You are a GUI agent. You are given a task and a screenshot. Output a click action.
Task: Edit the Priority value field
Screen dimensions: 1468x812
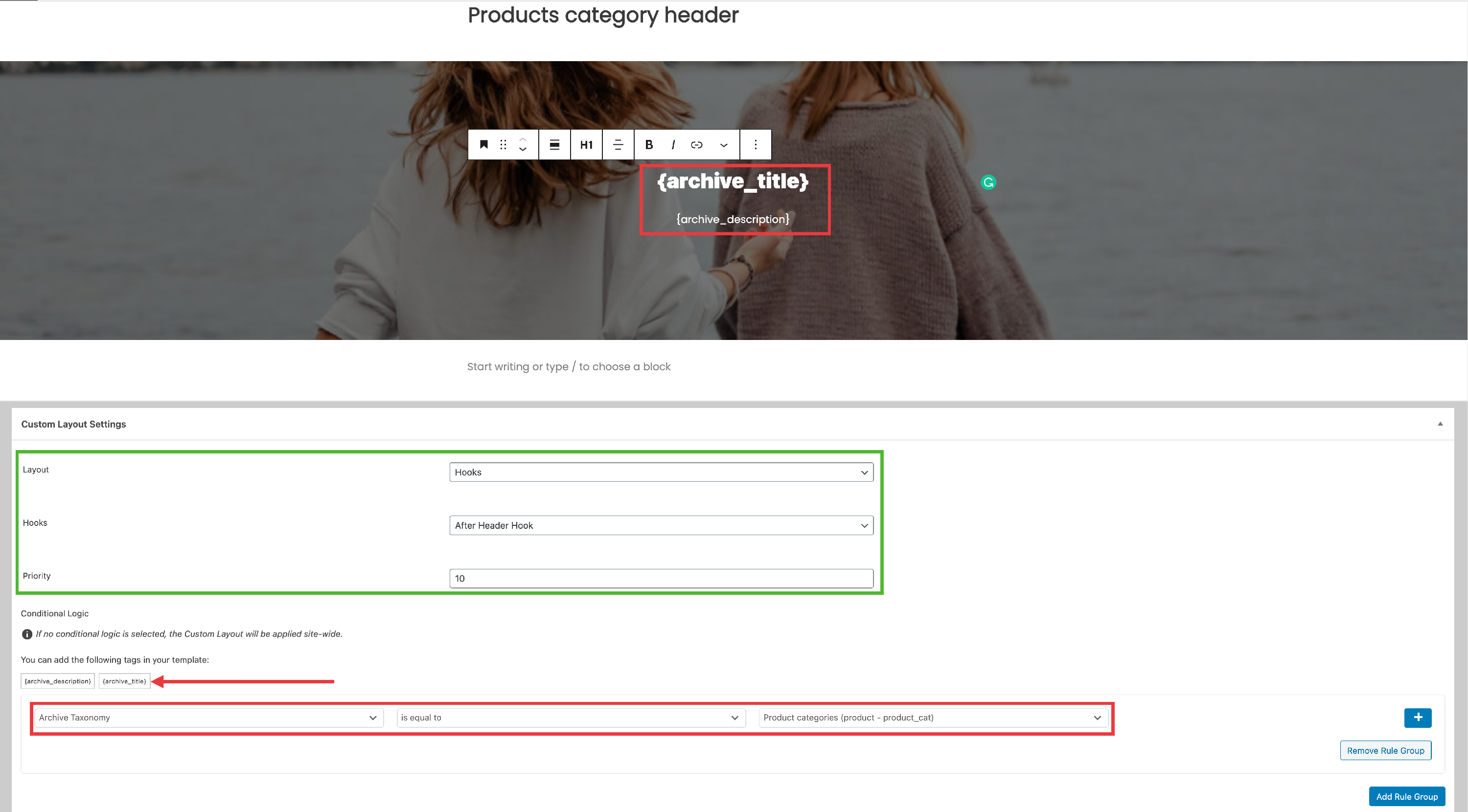(661, 578)
